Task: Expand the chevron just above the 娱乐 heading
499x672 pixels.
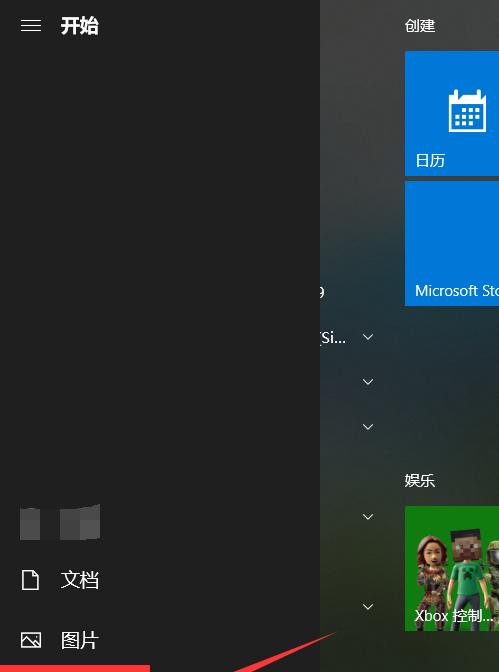Action: pyautogui.click(x=368, y=426)
